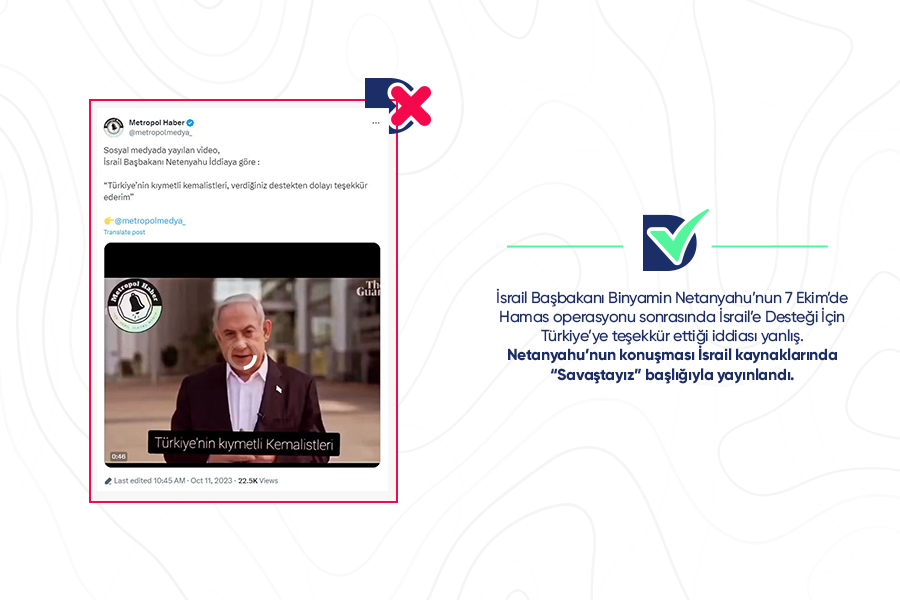Click the @metropolmedya_ mention in tweet text
This screenshot has height=600, width=900.
[x=150, y=220]
